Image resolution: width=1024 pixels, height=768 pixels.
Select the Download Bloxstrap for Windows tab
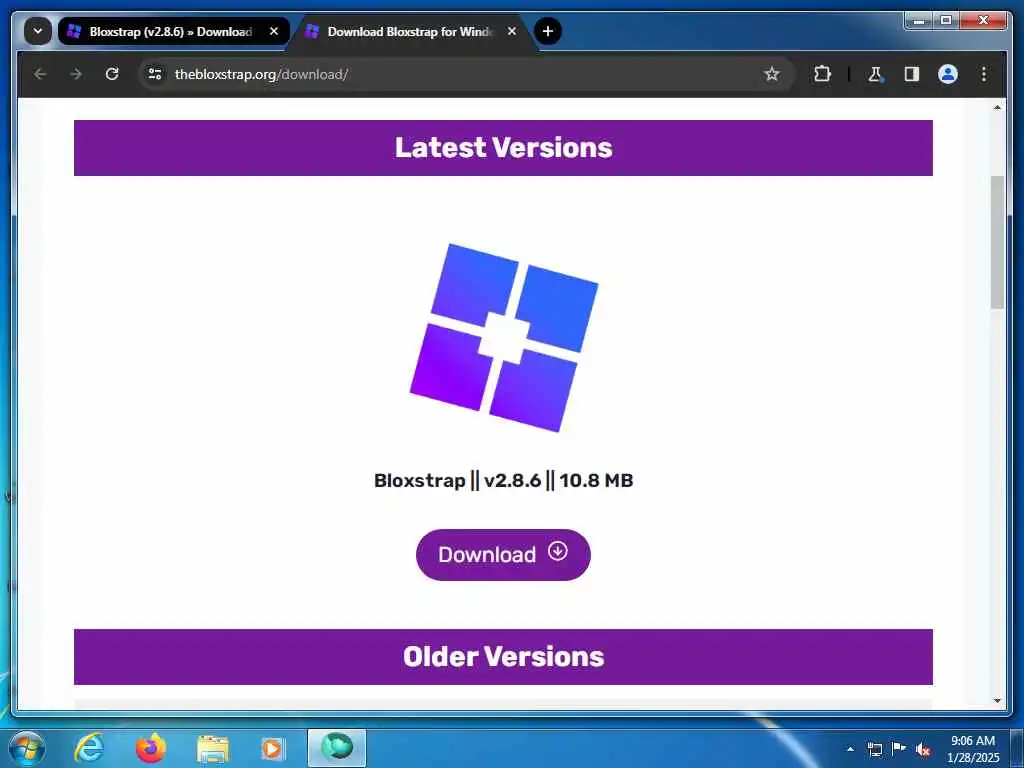tap(408, 31)
